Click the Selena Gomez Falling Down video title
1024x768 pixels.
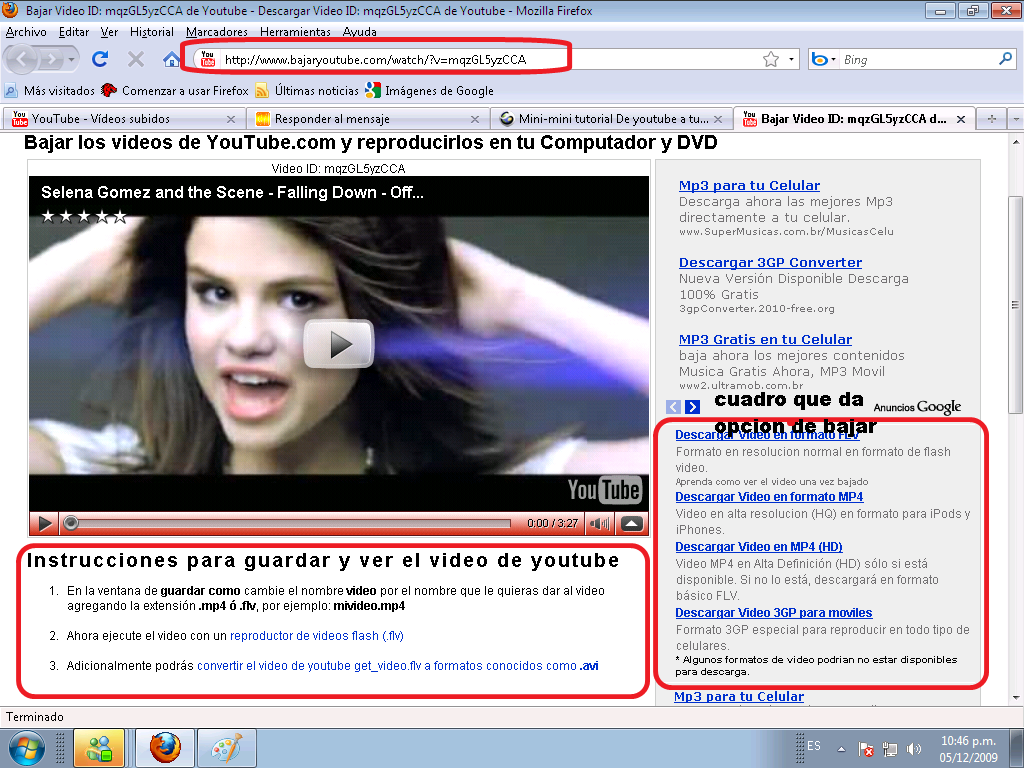tap(232, 192)
